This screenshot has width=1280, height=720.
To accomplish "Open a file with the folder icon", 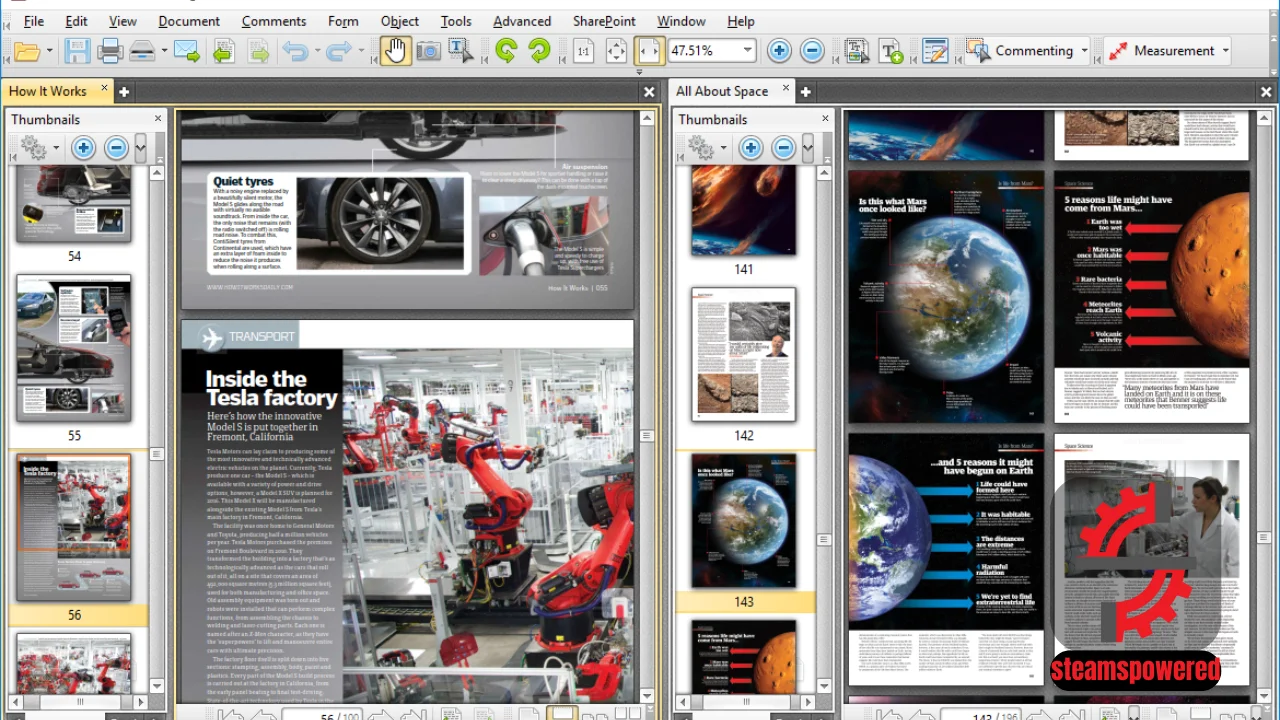I will (27, 51).
